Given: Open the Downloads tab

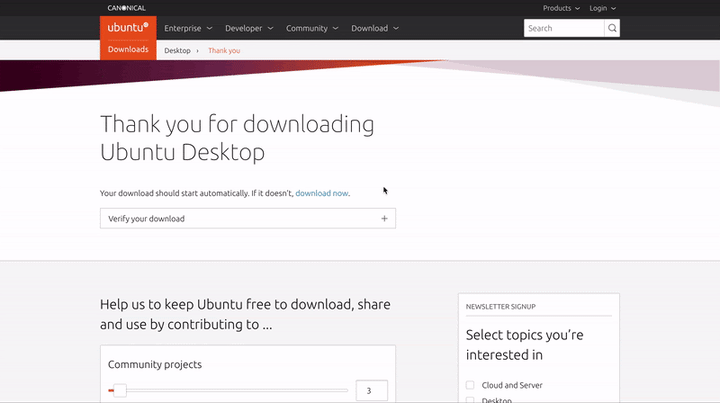Looking at the screenshot, I should 128,50.
